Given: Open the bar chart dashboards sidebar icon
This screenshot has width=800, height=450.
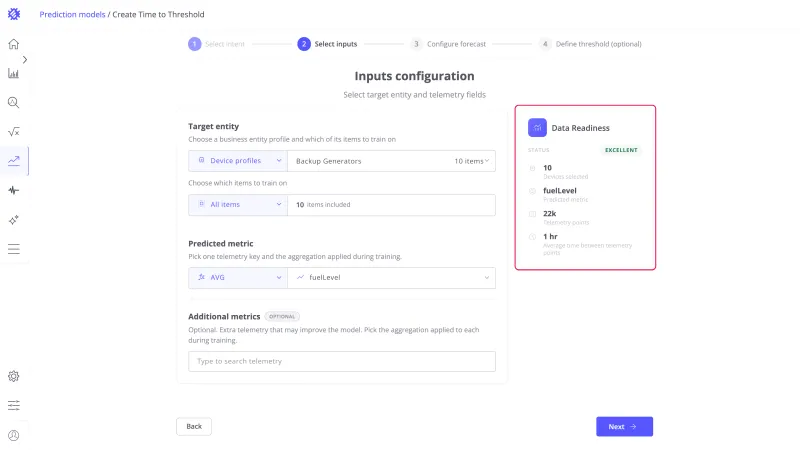Looking at the screenshot, I should pos(14,73).
